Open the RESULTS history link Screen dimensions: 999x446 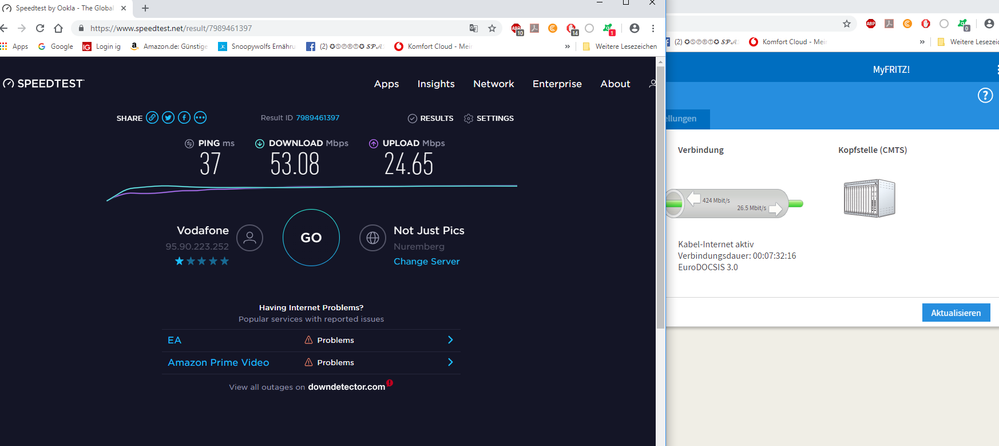[431, 119]
